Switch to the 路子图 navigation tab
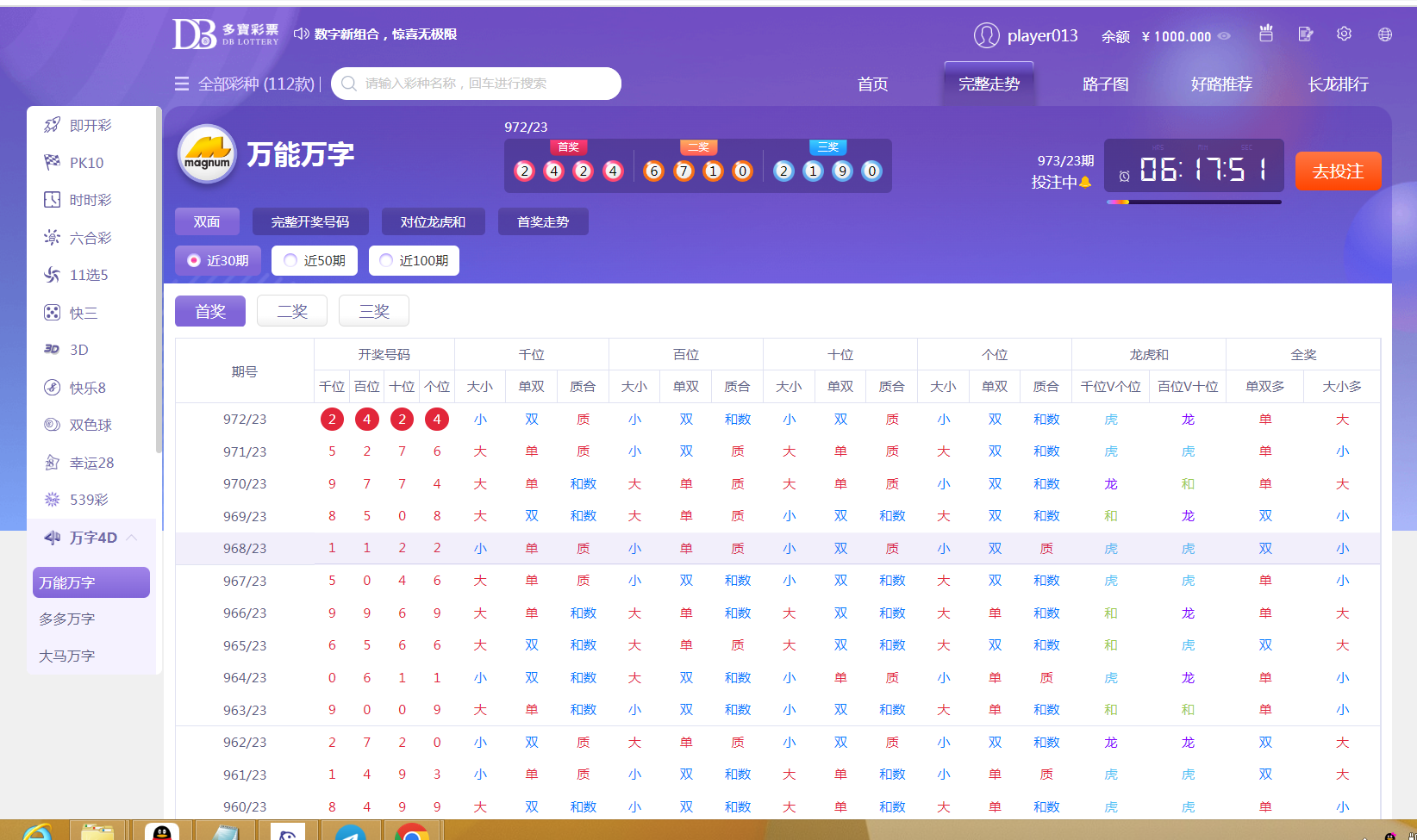 (x=1105, y=84)
